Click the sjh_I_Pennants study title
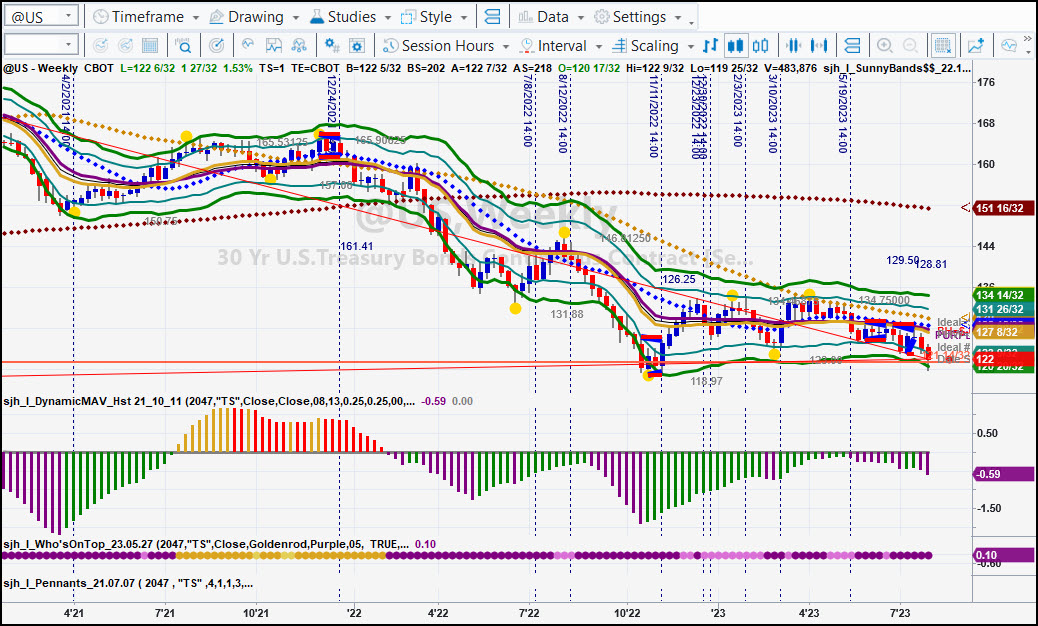The image size is (1038, 626). tap(128, 584)
